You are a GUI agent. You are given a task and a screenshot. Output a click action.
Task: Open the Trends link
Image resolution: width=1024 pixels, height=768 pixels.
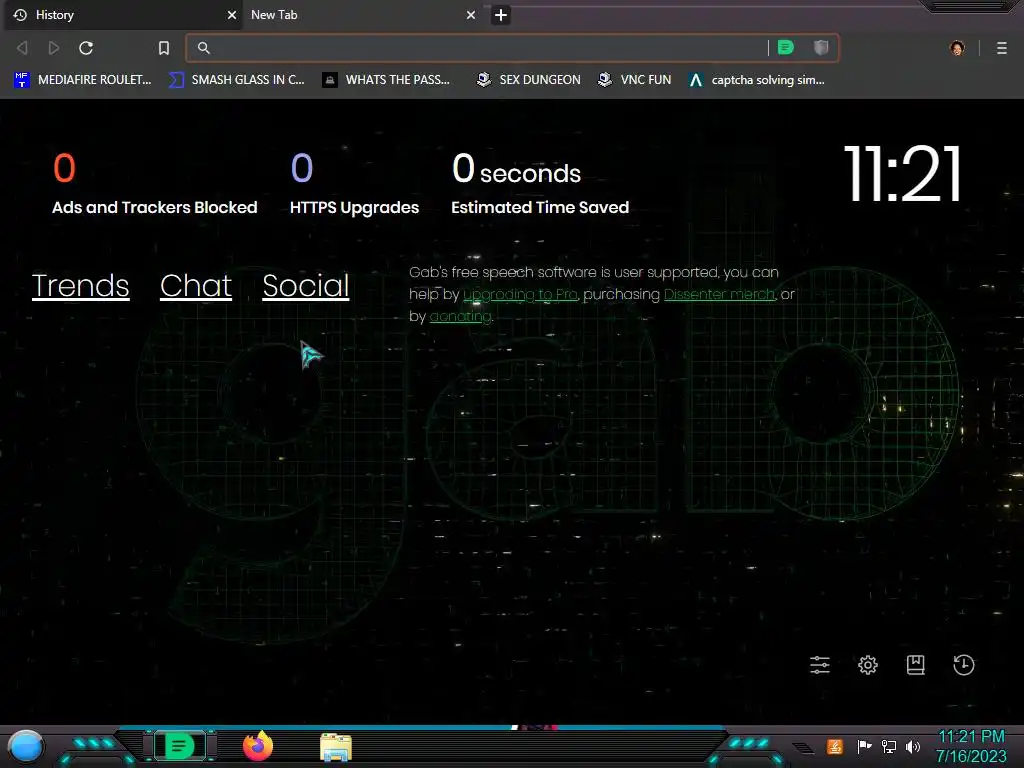click(x=80, y=286)
